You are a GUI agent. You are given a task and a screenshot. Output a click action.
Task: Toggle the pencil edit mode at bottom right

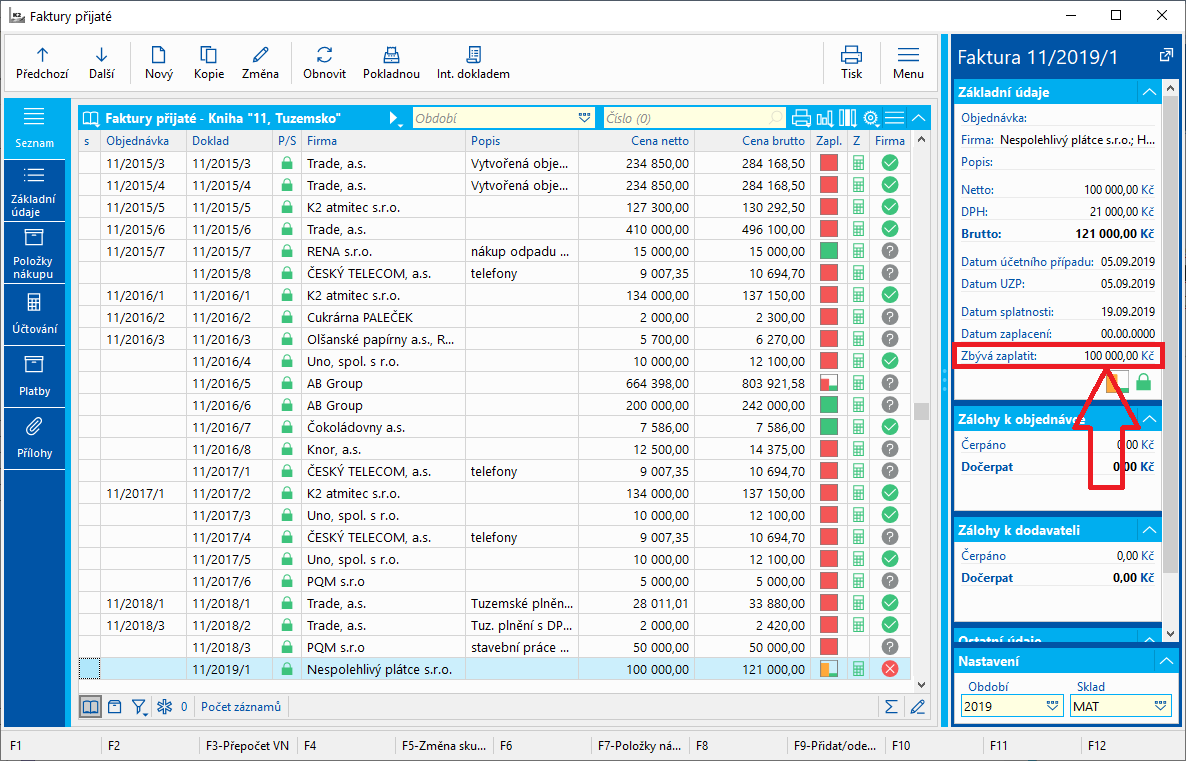917,707
